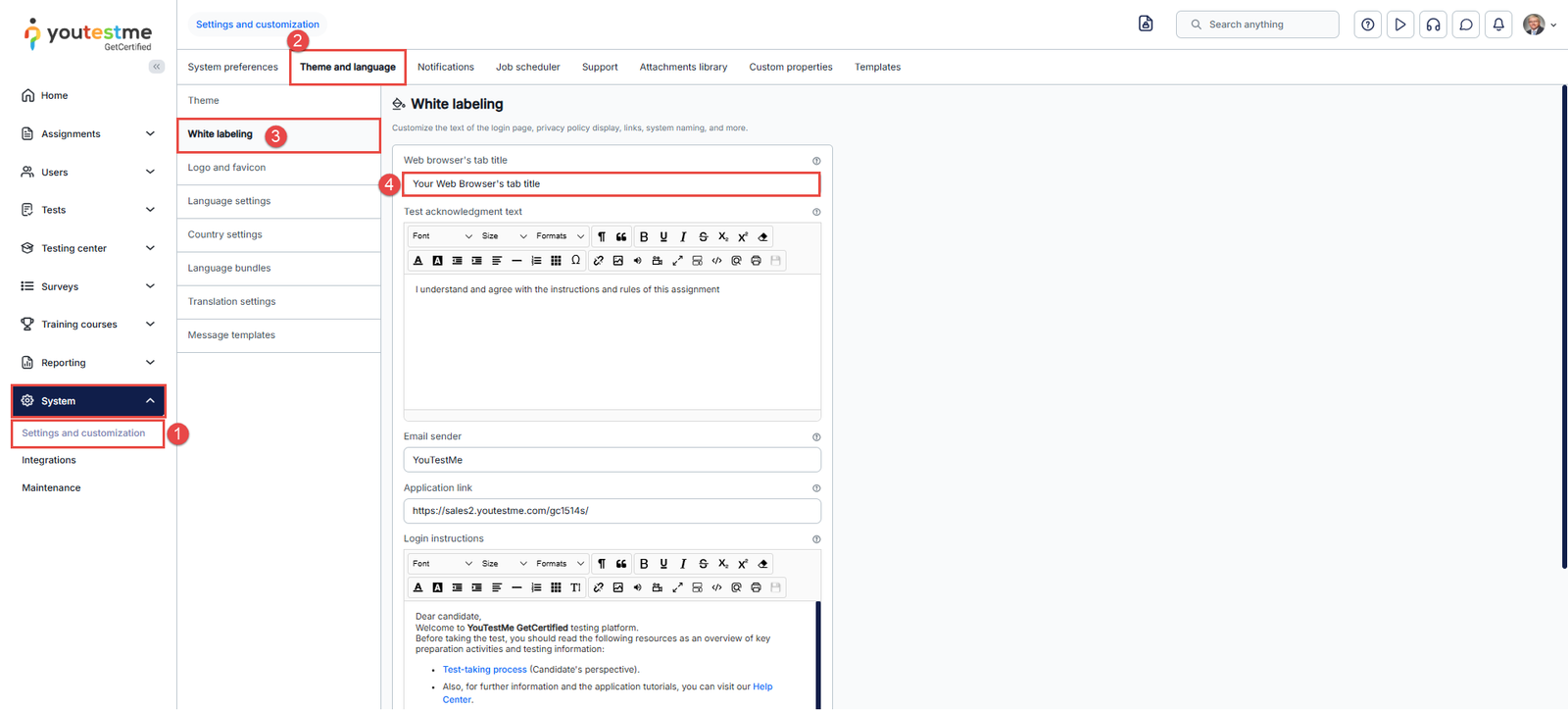Image resolution: width=1568 pixels, height=710 pixels.
Task: Click Underline in Test acknowledgment text editor
Action: (663, 236)
